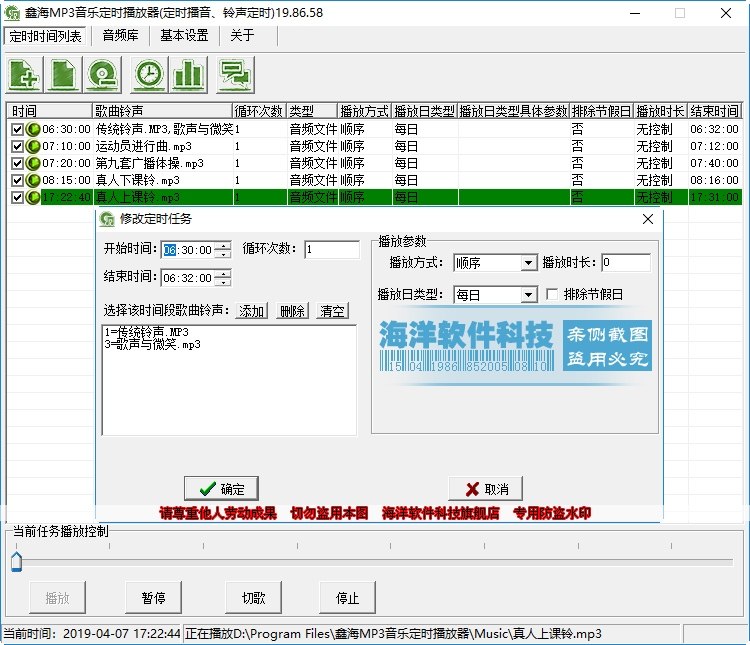This screenshot has width=750, height=645.
Task: Click the green status ball on 07:20:00 row
Action: point(33,163)
